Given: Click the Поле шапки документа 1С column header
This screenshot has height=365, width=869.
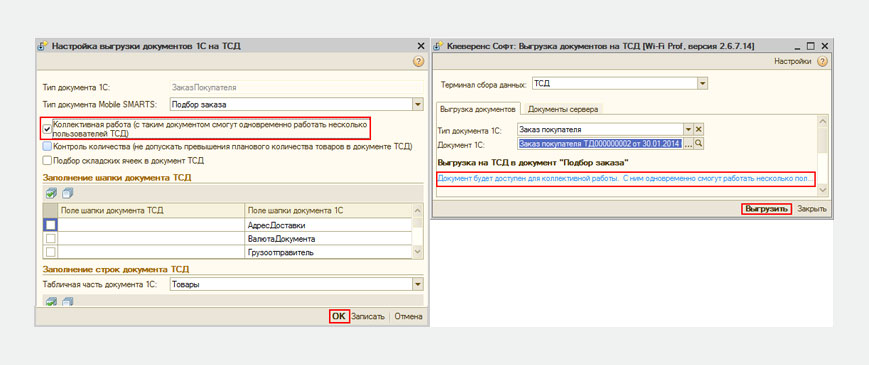Looking at the screenshot, I should (x=328, y=210).
